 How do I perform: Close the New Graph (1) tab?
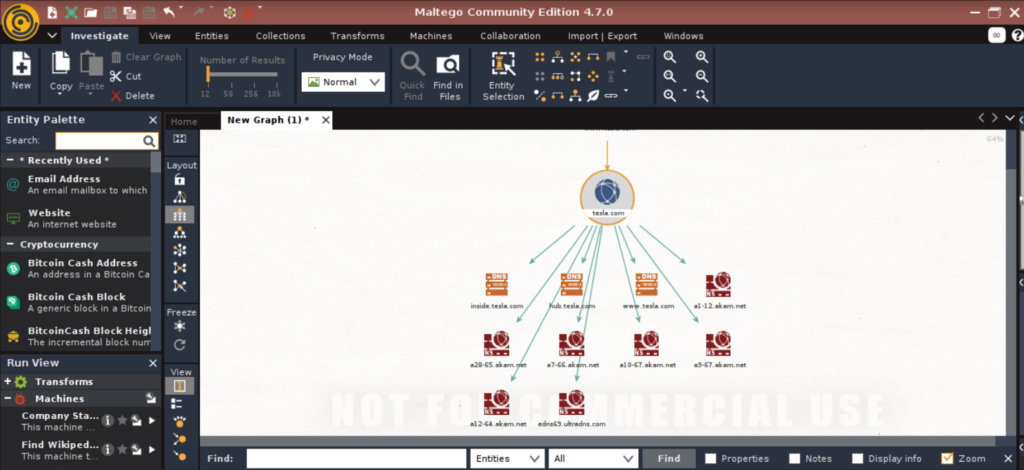pyautogui.click(x=325, y=120)
